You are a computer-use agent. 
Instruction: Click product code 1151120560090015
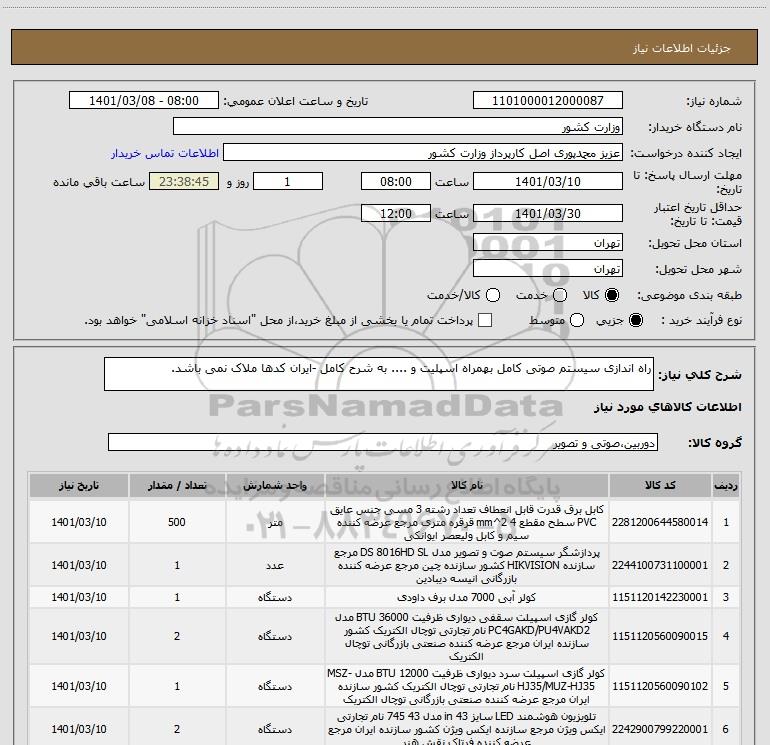click(x=660, y=636)
